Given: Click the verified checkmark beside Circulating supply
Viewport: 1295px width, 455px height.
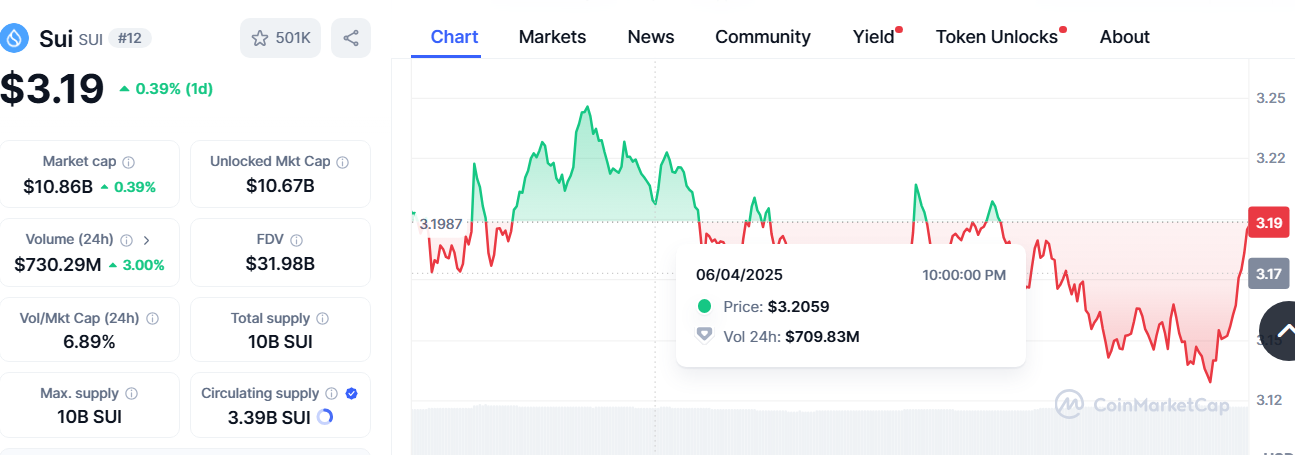Looking at the screenshot, I should [x=351, y=394].
